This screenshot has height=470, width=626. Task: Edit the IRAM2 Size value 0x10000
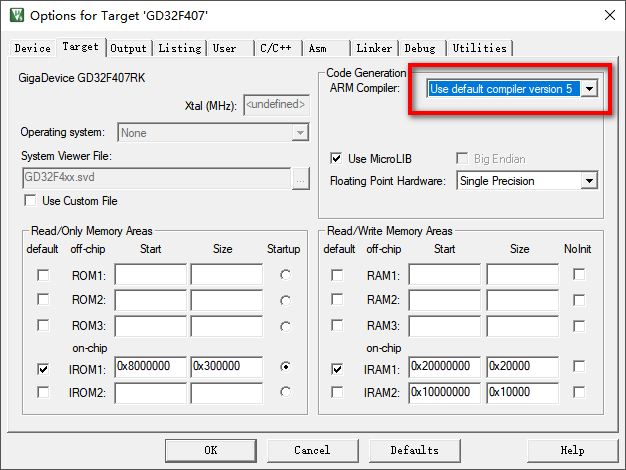pyautogui.click(x=523, y=393)
